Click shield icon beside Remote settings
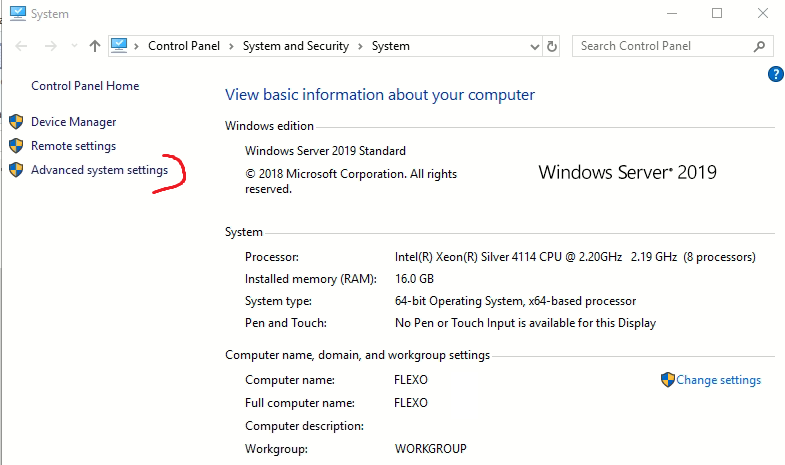785x465 pixels. (16, 146)
